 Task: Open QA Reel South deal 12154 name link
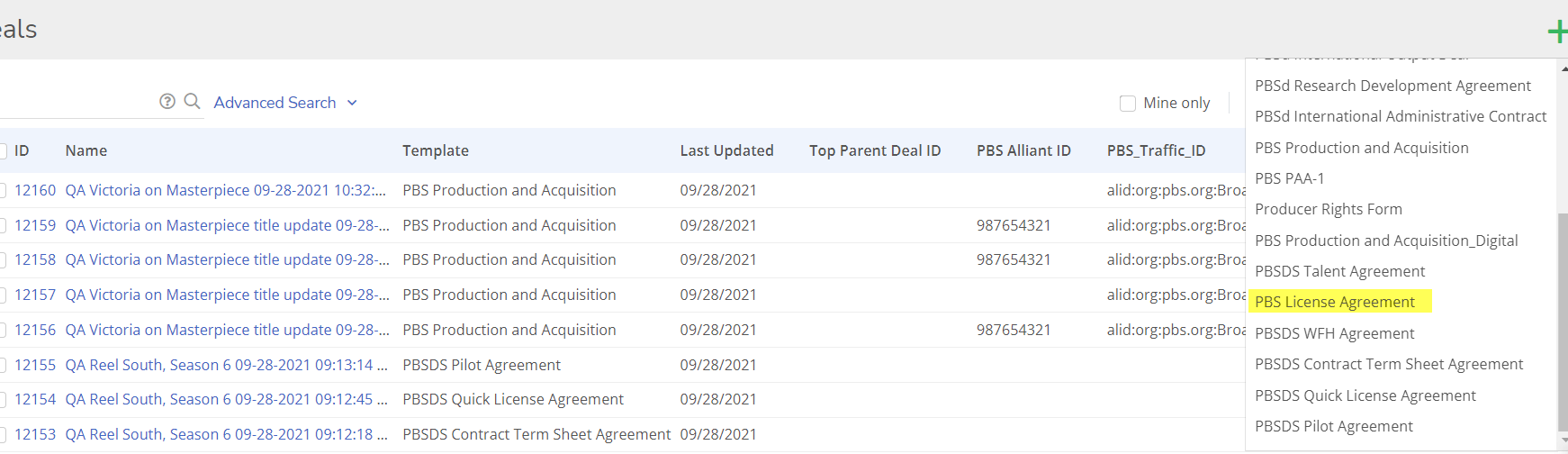pyautogui.click(x=226, y=399)
